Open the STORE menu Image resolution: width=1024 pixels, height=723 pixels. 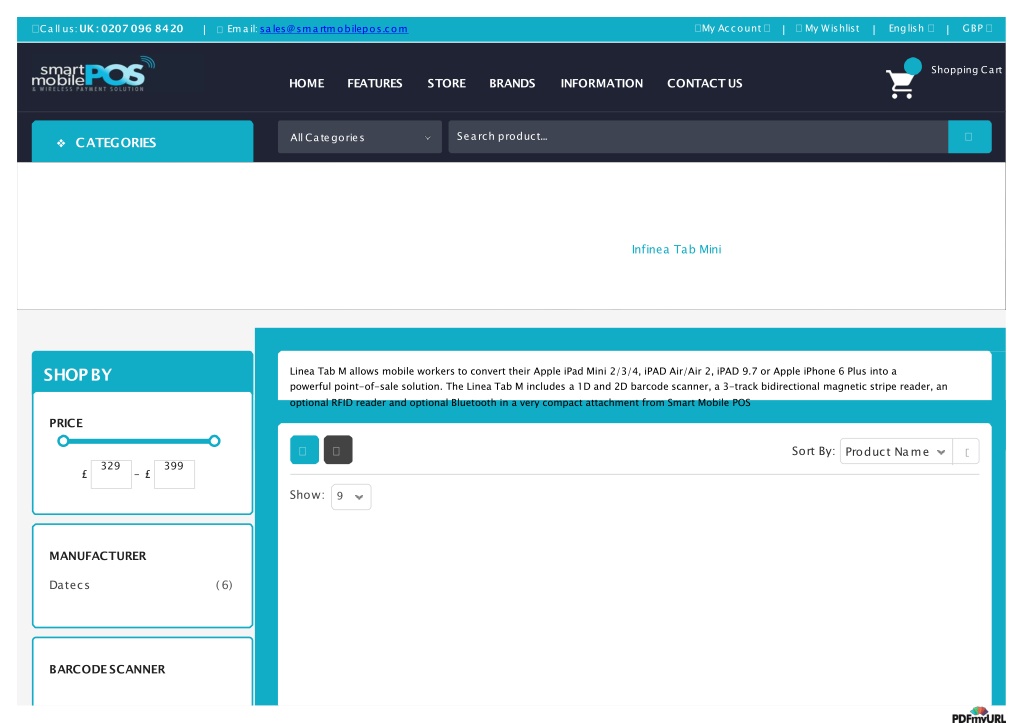click(447, 83)
